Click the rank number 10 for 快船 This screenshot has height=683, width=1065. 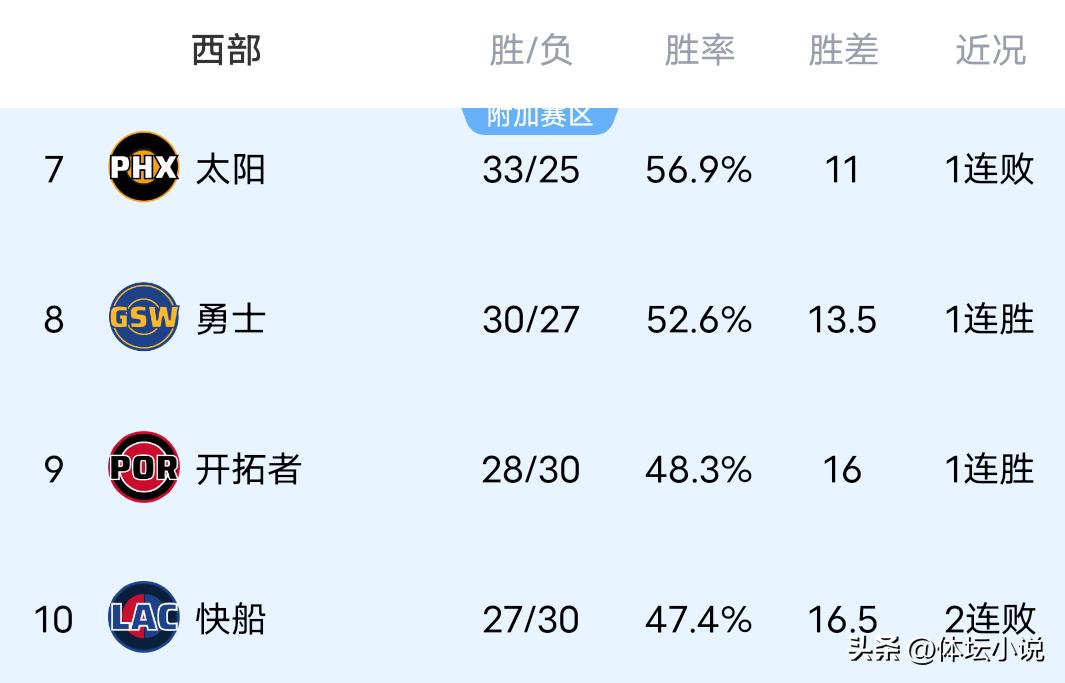54,620
